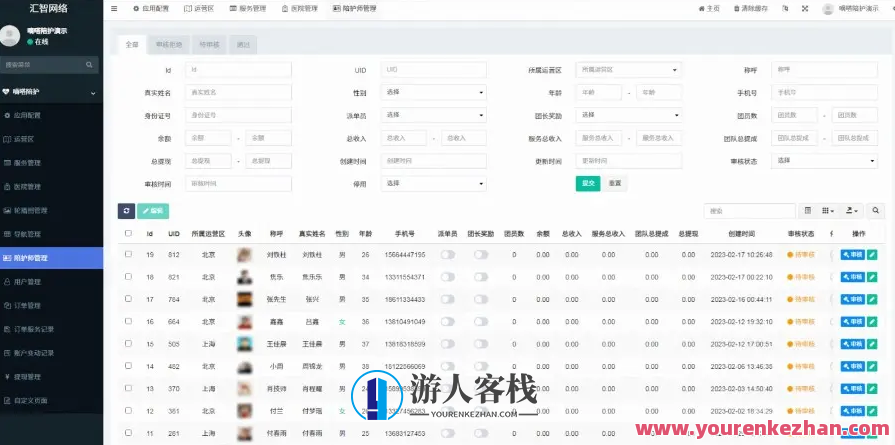Open 自定义页面 in the sidebar
The image size is (895, 445).
[51, 400]
